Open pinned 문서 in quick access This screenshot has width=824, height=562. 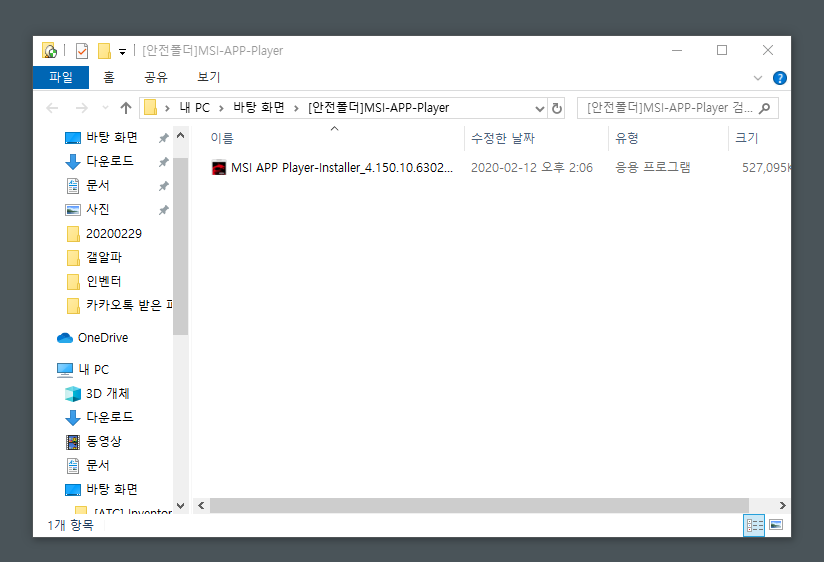97,186
